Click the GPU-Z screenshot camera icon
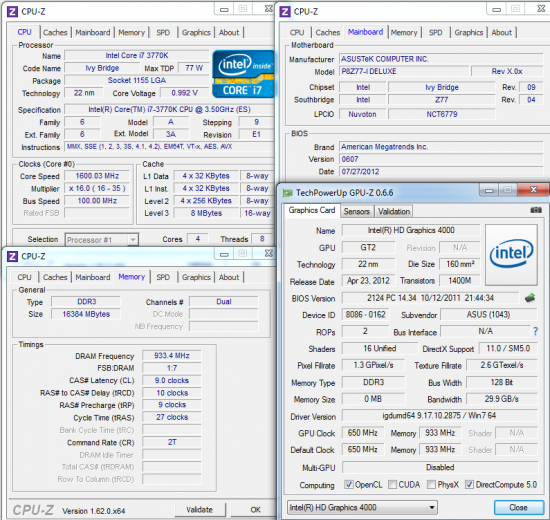This screenshot has height=520, width=550. tap(536, 210)
